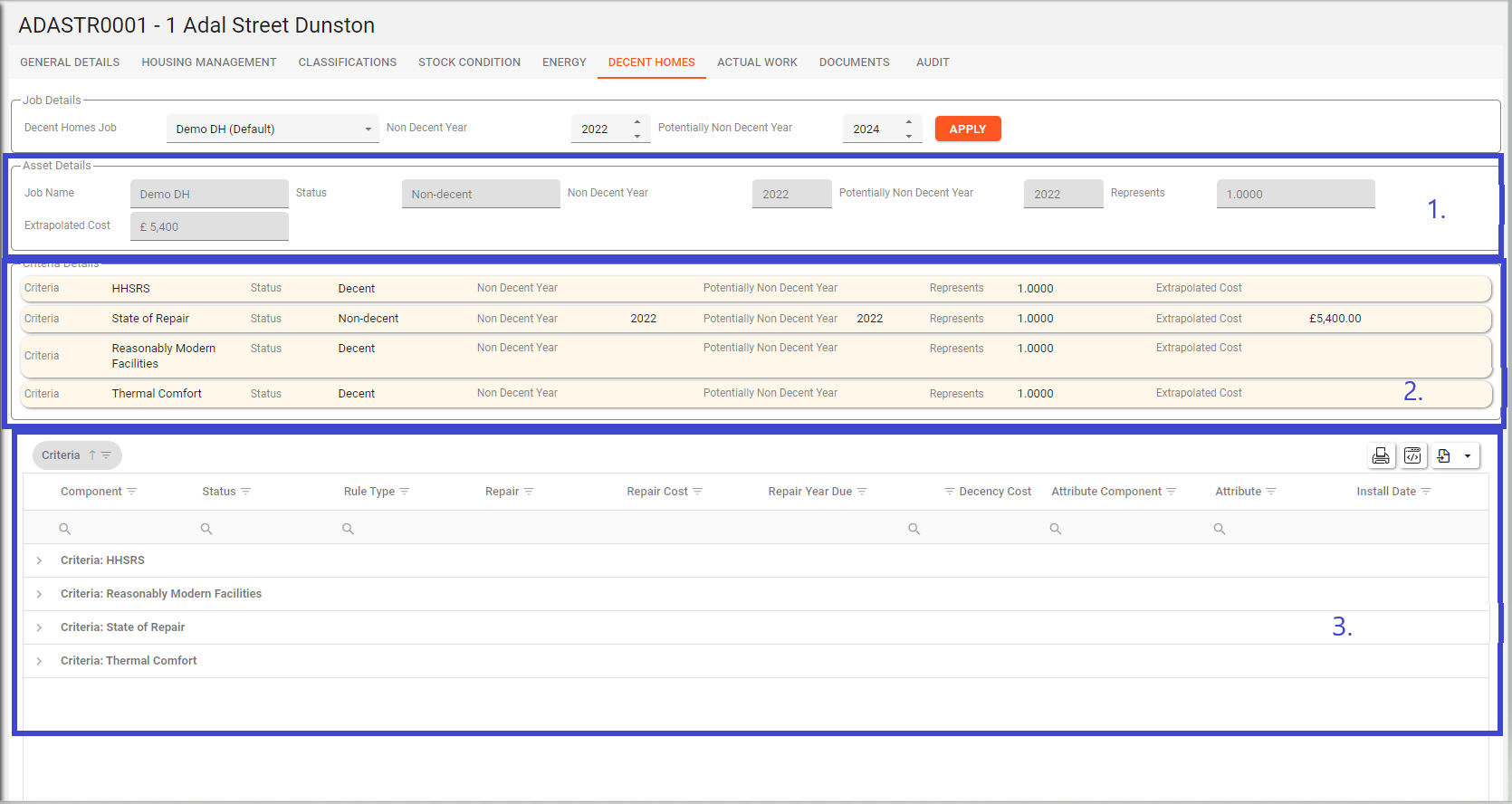
Task: Click the filter icon next to Repair Cost
Action: (x=698, y=492)
